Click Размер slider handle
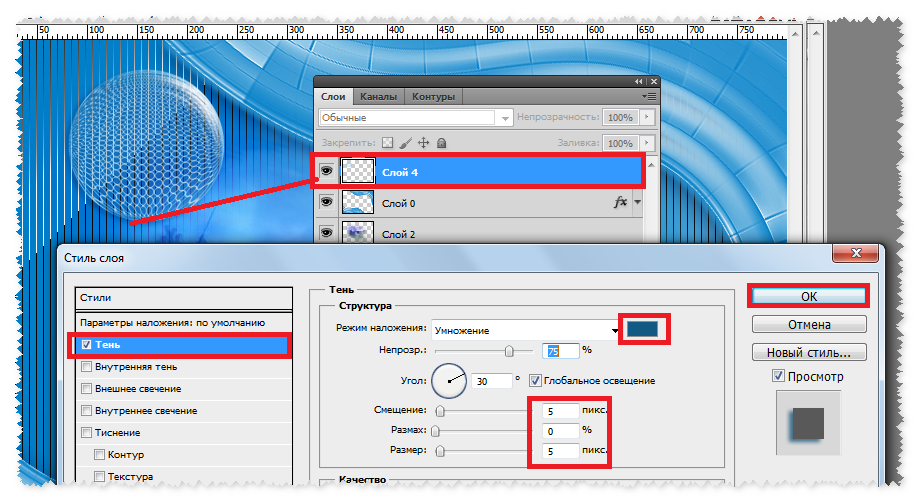The height and width of the screenshot is (503, 920). click(440, 451)
